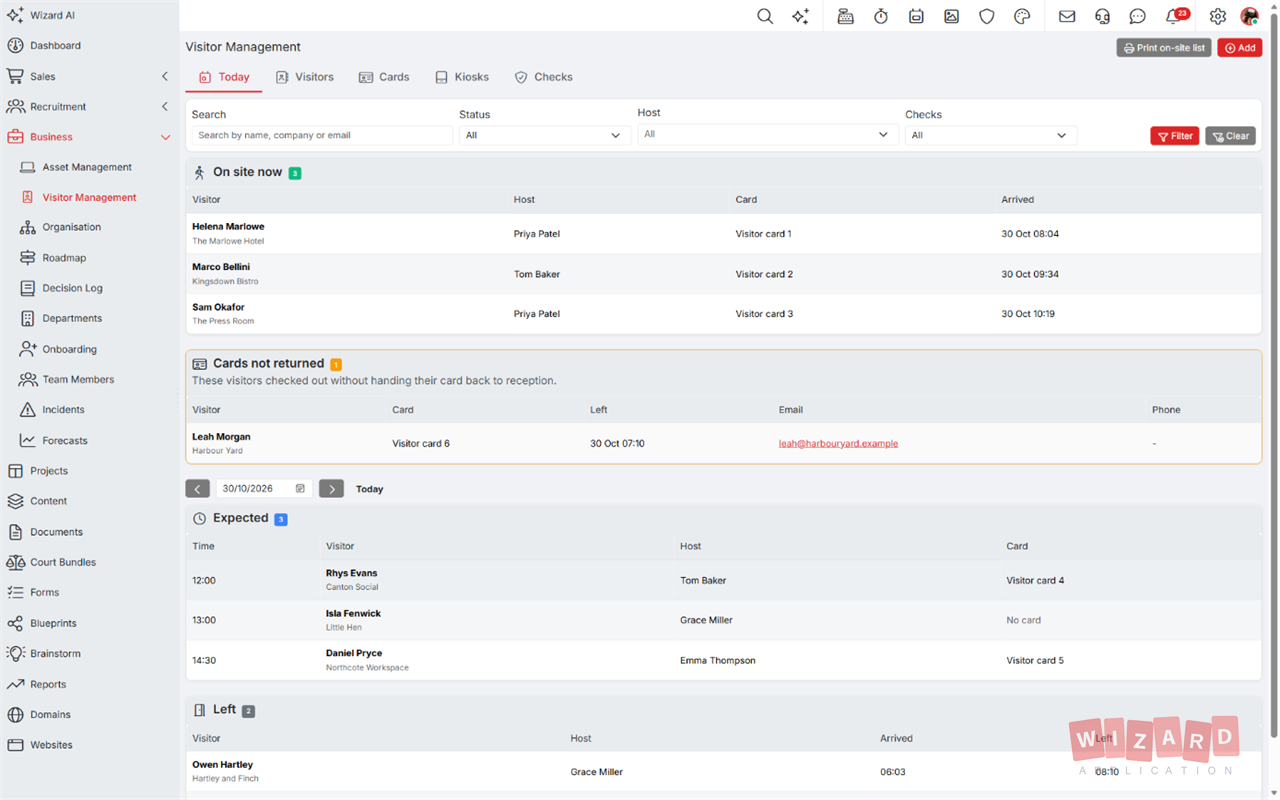This screenshot has width=1280, height=800.
Task: Open the chat speech bubble icon
Action: [1137, 16]
